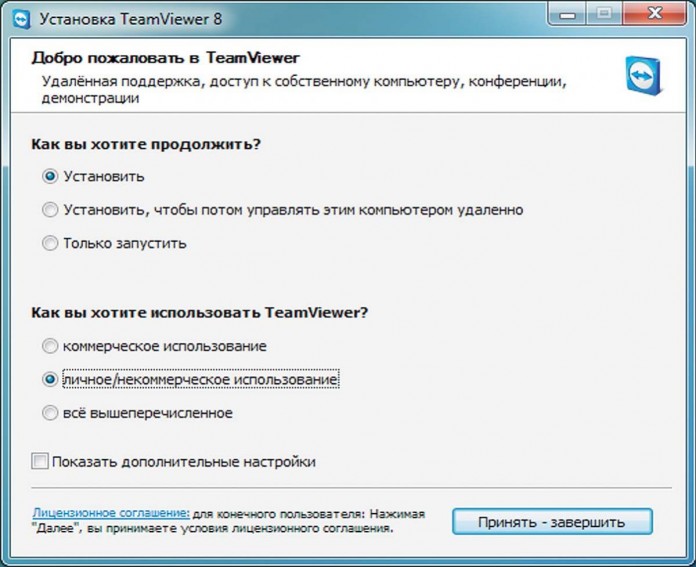Pick the "всё вышеперечисленное" option

click(x=50, y=412)
